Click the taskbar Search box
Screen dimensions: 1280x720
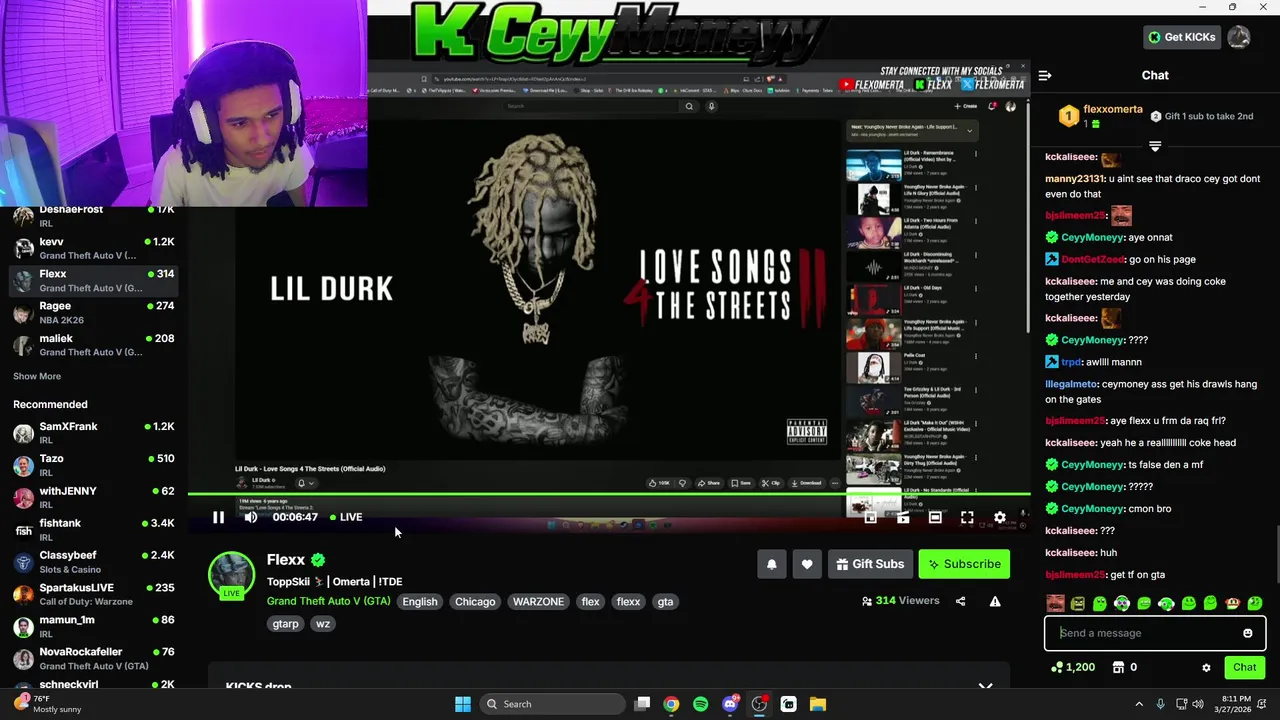coord(550,704)
